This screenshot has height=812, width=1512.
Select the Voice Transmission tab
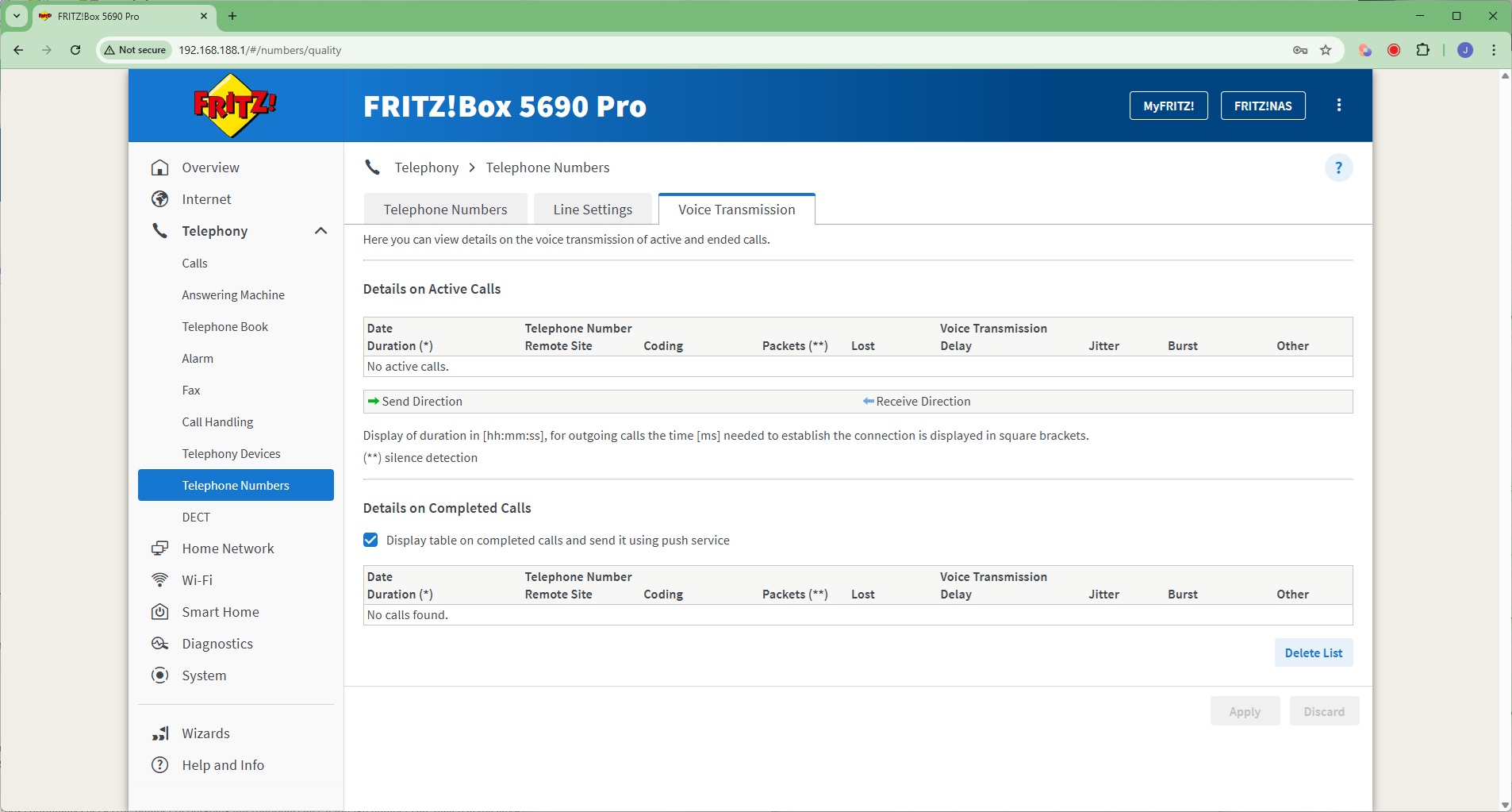click(737, 210)
